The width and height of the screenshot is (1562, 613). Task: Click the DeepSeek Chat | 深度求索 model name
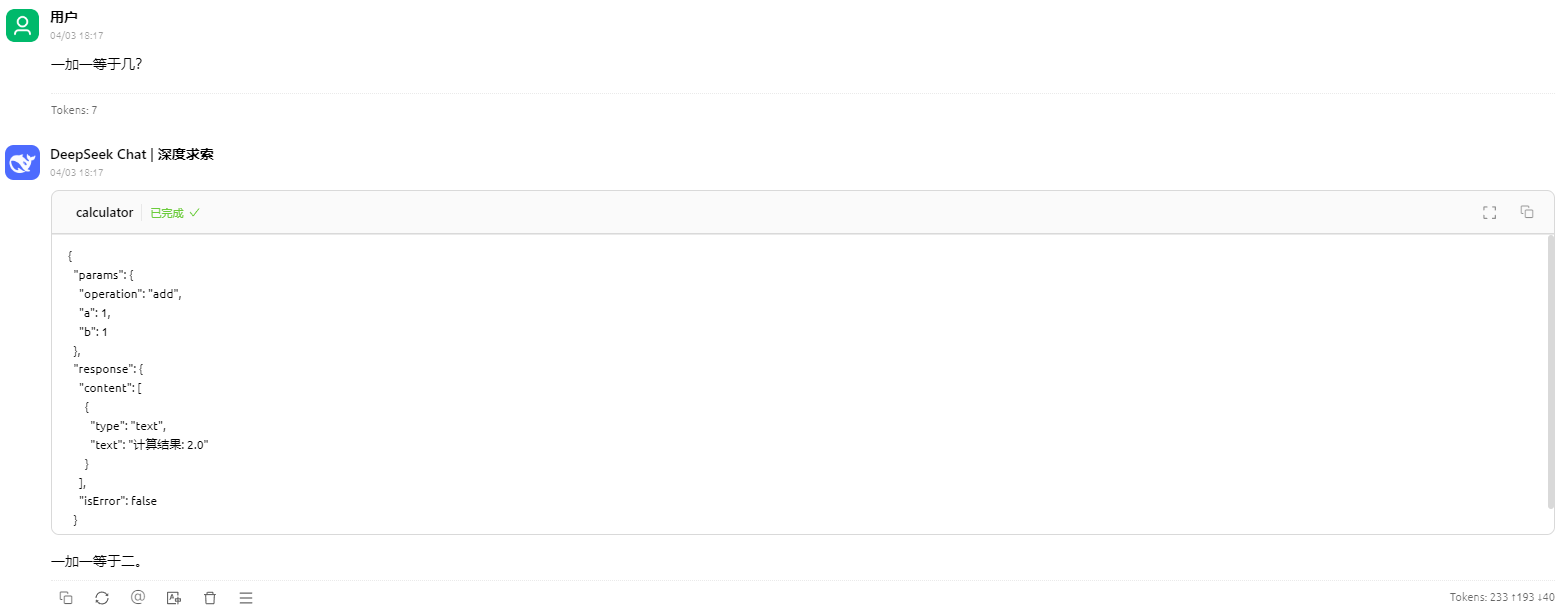click(x=132, y=154)
